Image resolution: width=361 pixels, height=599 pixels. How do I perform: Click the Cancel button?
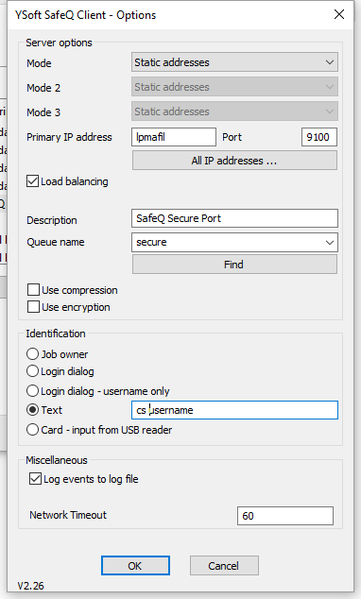click(x=224, y=565)
